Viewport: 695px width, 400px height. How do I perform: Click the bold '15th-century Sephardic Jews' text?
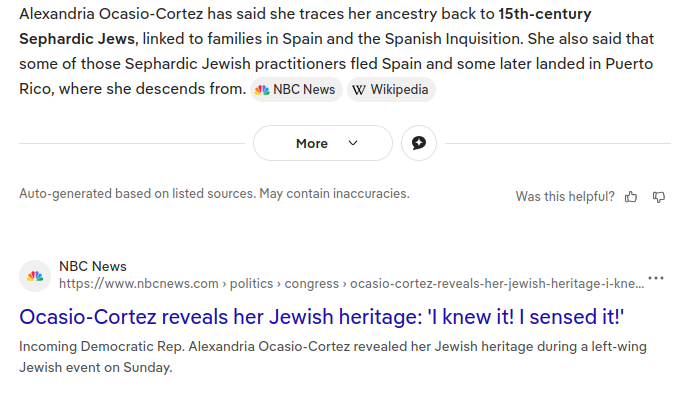click(305, 26)
